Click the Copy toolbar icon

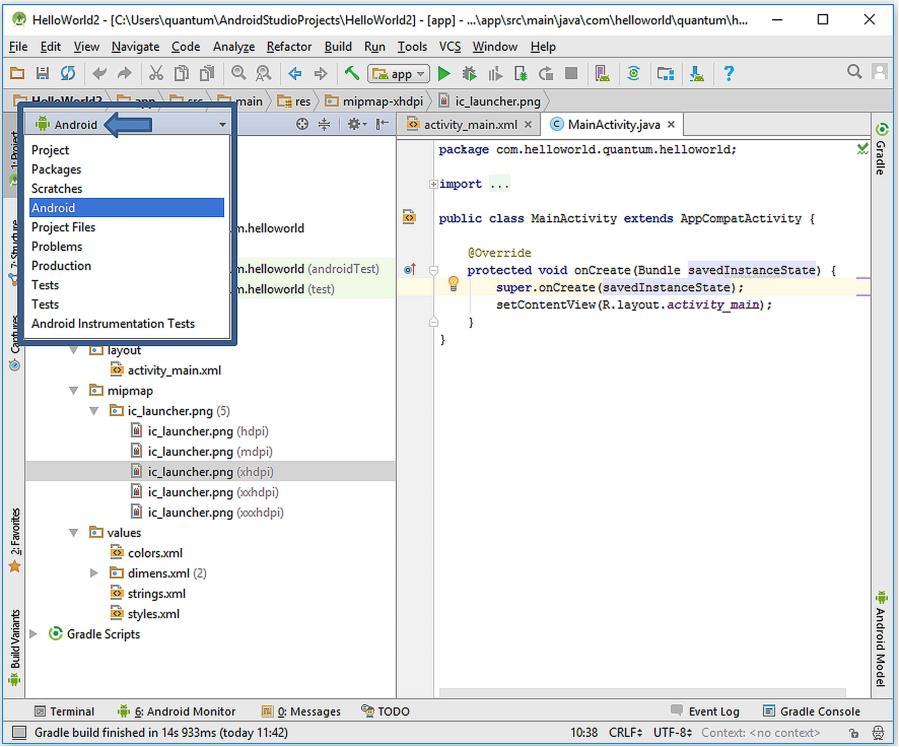(182, 73)
